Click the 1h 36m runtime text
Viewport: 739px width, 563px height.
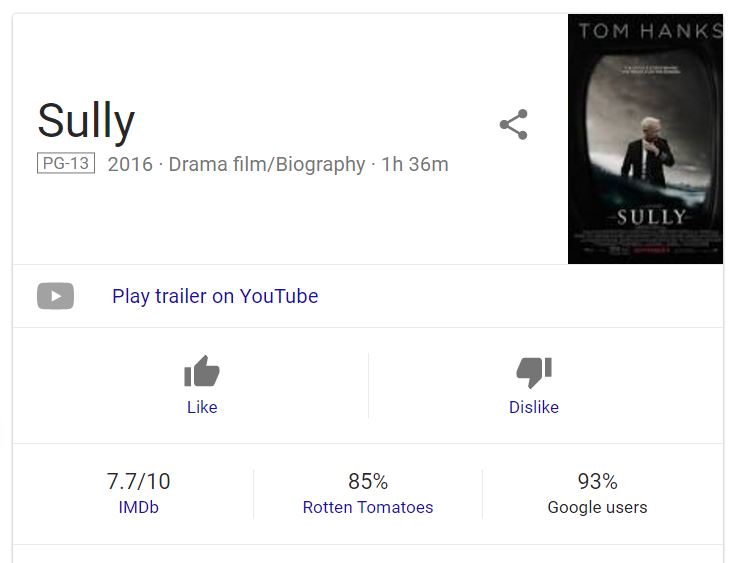(415, 164)
